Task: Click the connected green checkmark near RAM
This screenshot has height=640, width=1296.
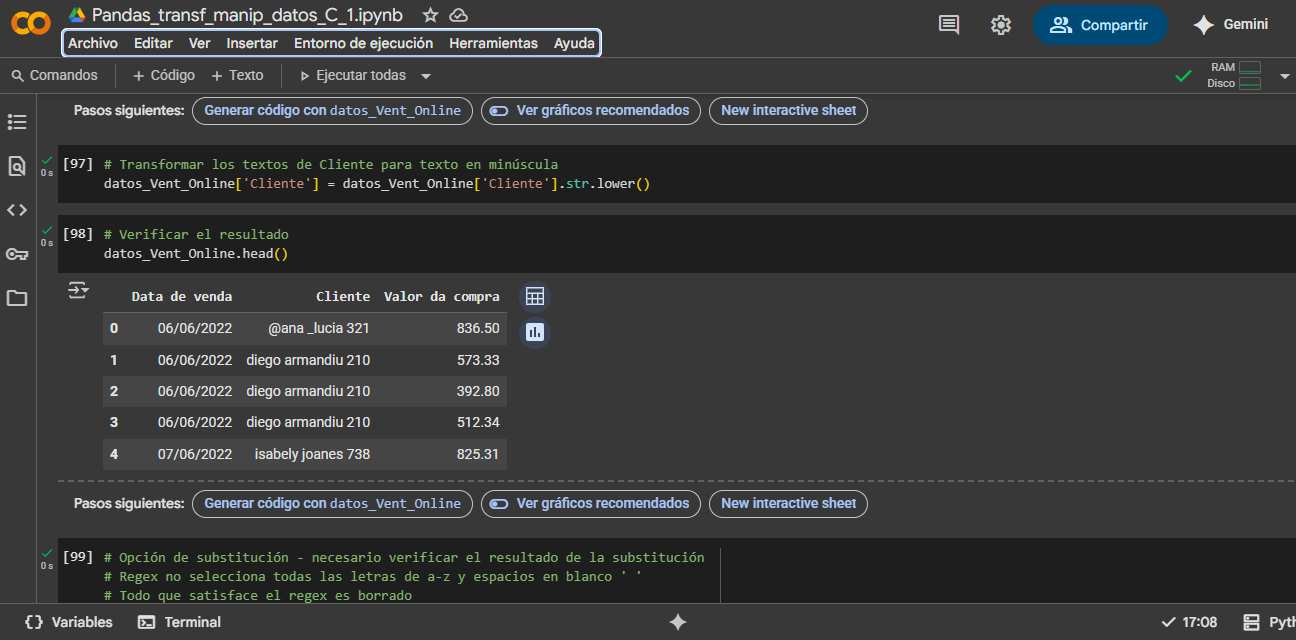Action: click(1183, 76)
